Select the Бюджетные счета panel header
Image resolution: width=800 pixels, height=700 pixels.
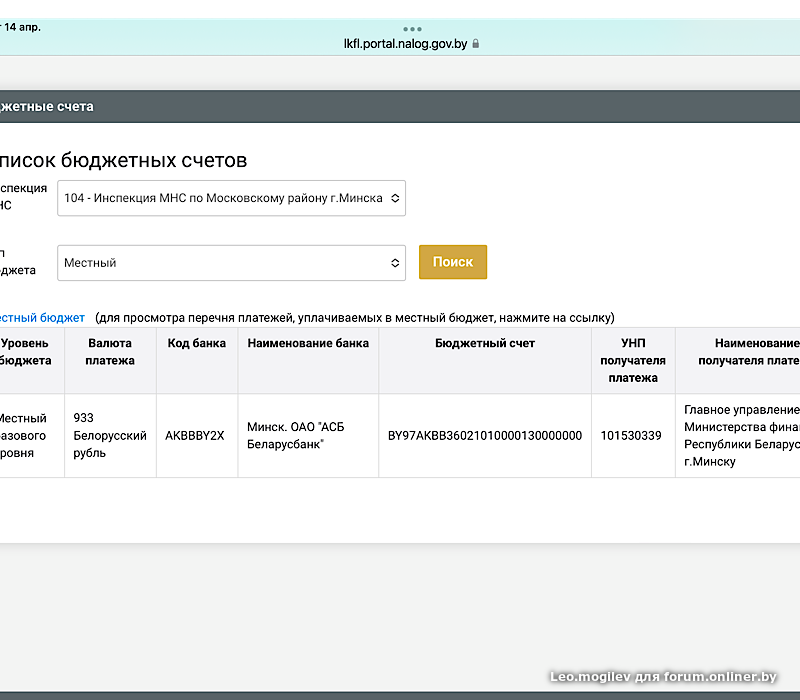tap(47, 106)
